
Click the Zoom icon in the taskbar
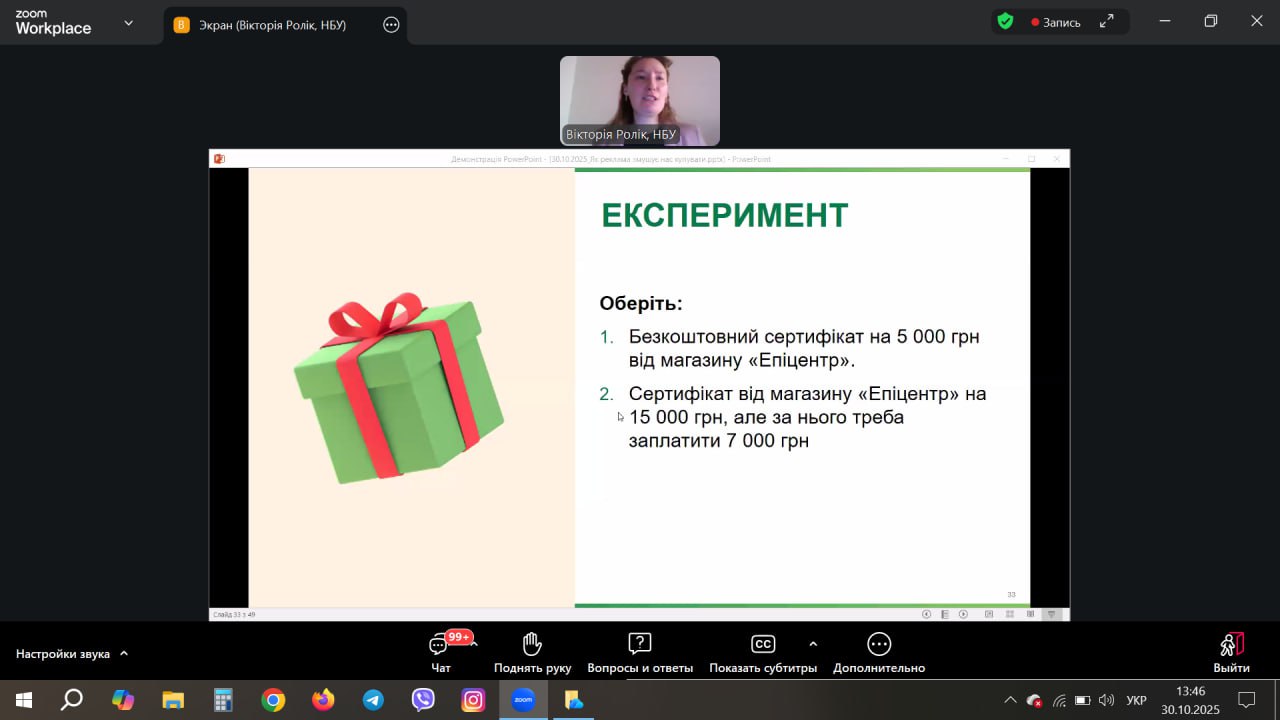[523, 700]
